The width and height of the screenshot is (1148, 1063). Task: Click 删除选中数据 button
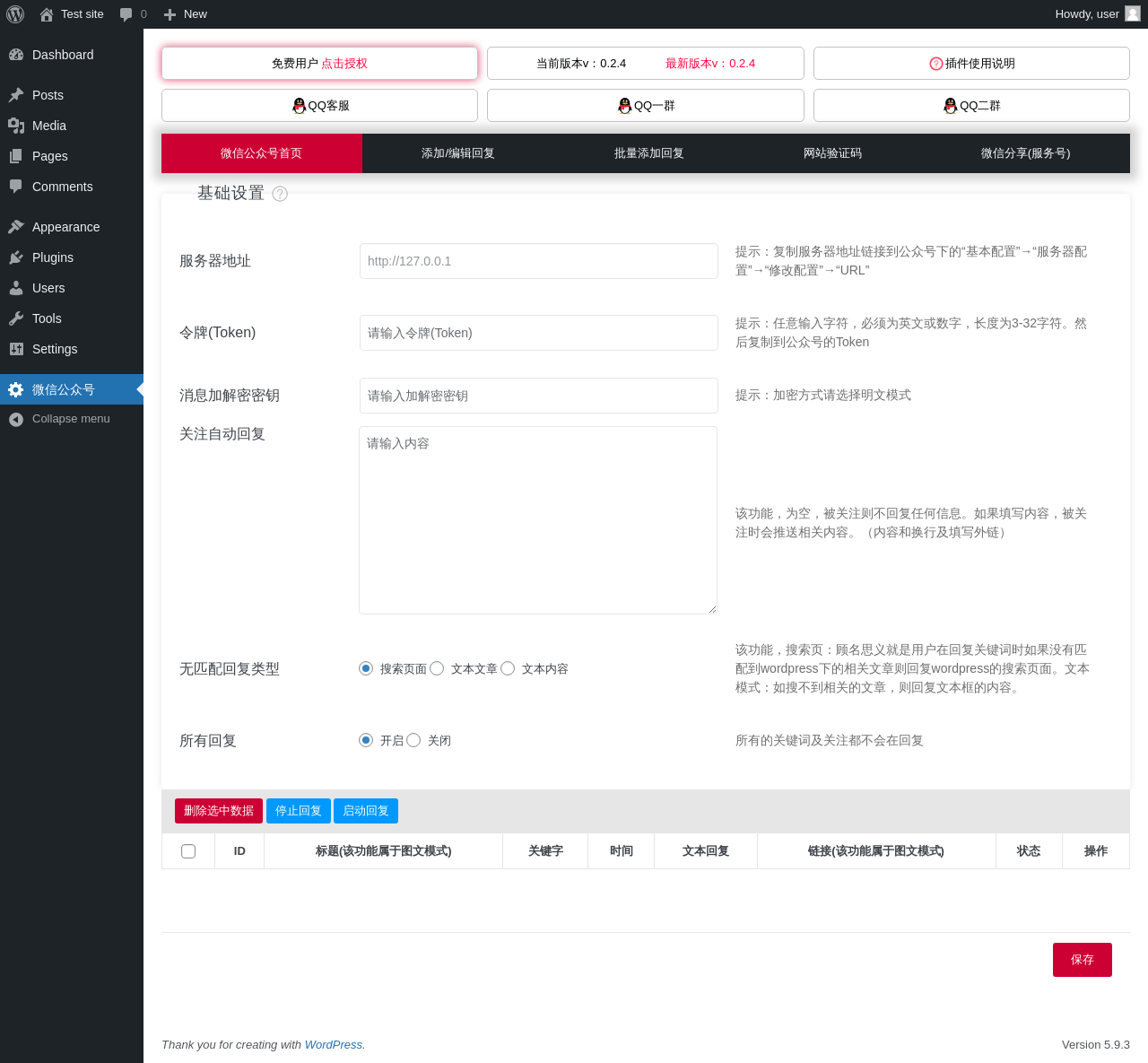coord(219,811)
